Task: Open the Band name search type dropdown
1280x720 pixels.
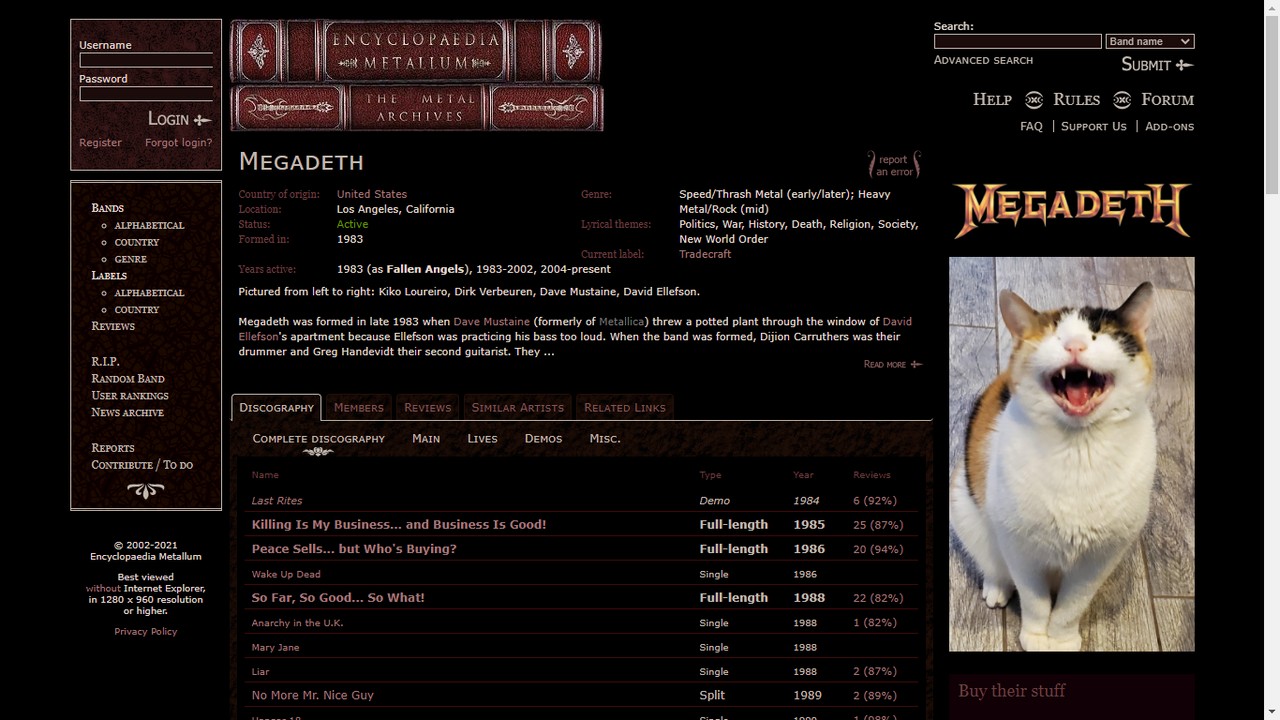Action: [x=1149, y=42]
